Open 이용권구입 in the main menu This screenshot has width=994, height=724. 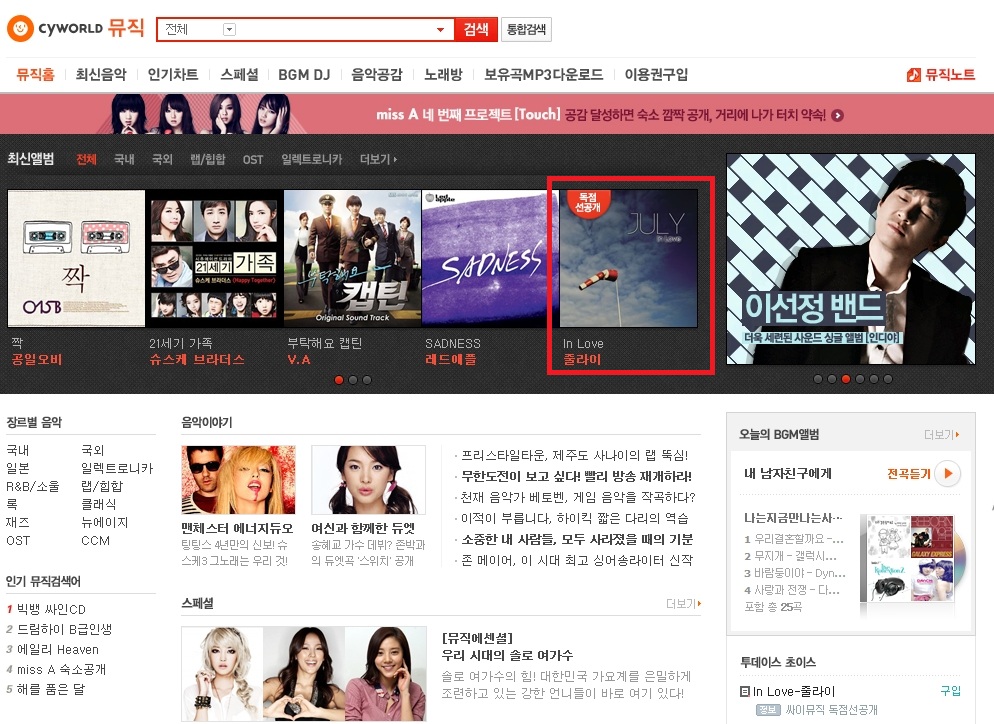pyautogui.click(x=656, y=75)
